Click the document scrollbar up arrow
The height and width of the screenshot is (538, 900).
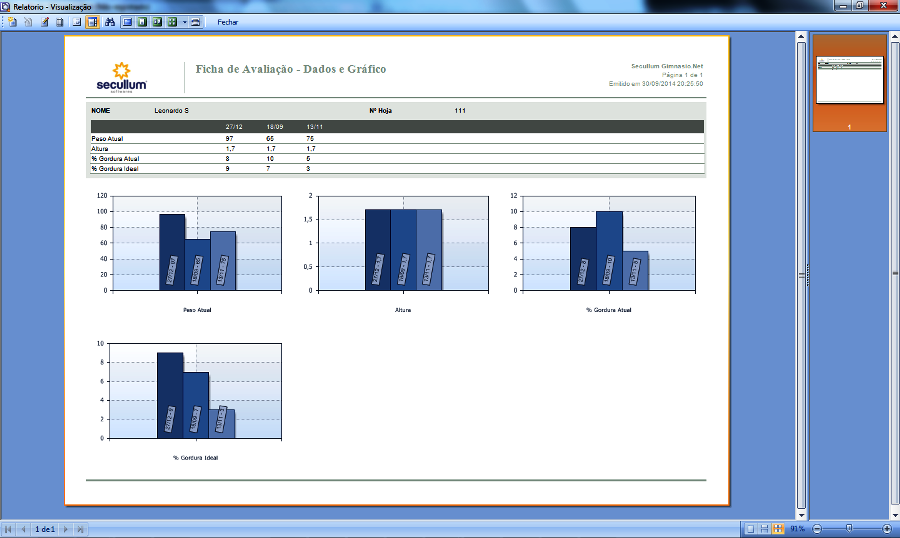(801, 37)
